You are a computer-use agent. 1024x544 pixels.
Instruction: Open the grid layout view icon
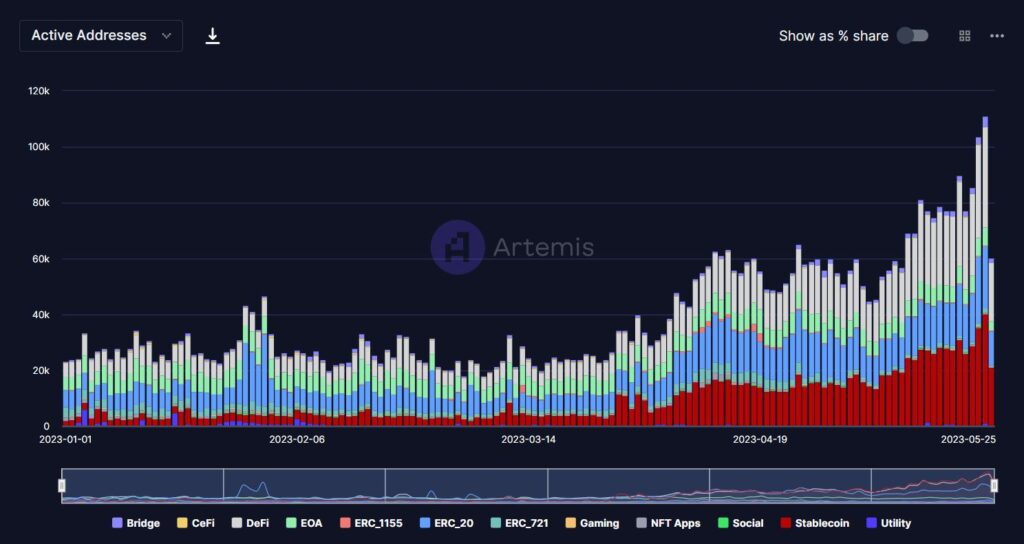coord(965,36)
